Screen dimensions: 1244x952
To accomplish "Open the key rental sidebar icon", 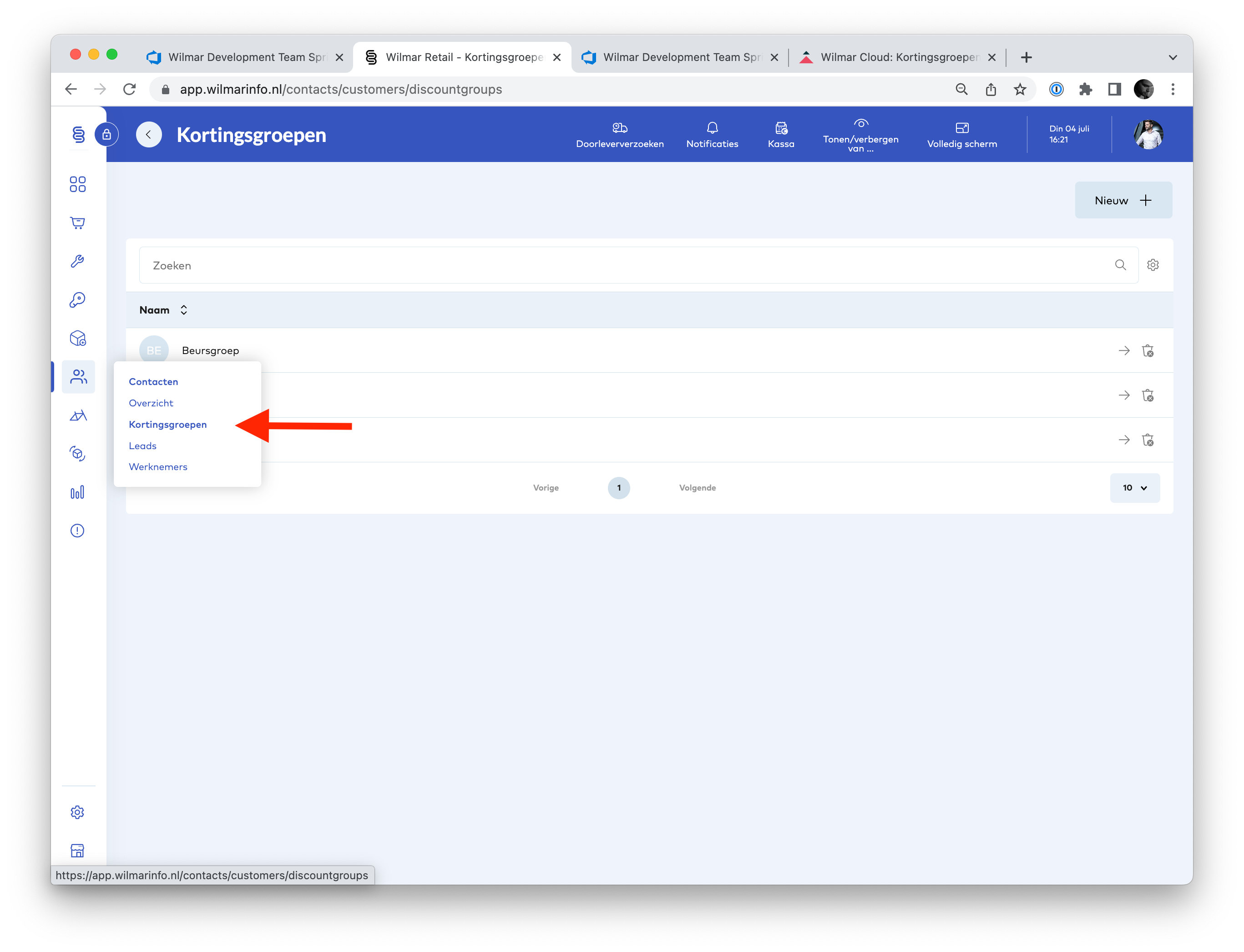I will 78,300.
